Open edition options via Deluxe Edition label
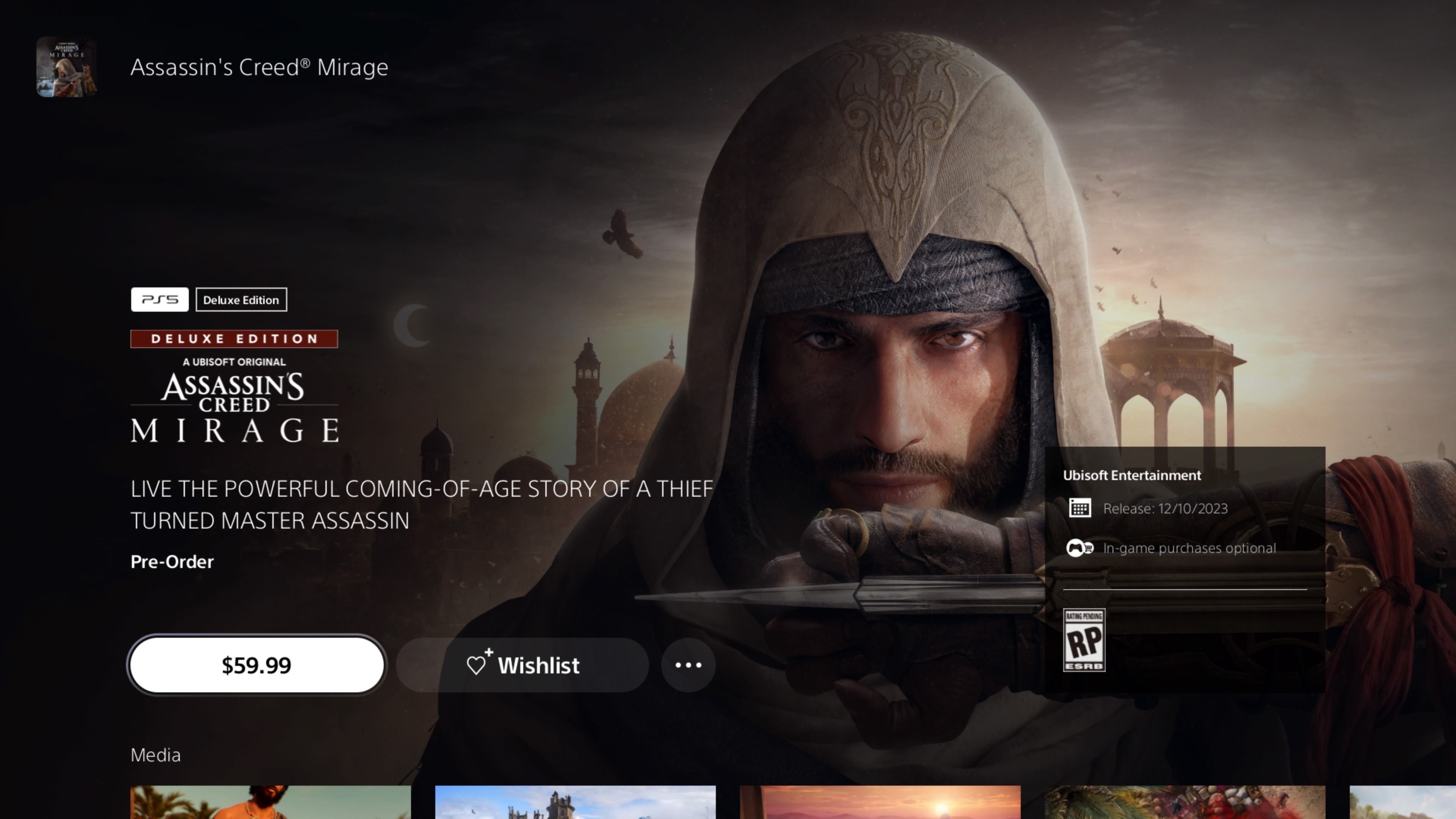 pos(242,300)
